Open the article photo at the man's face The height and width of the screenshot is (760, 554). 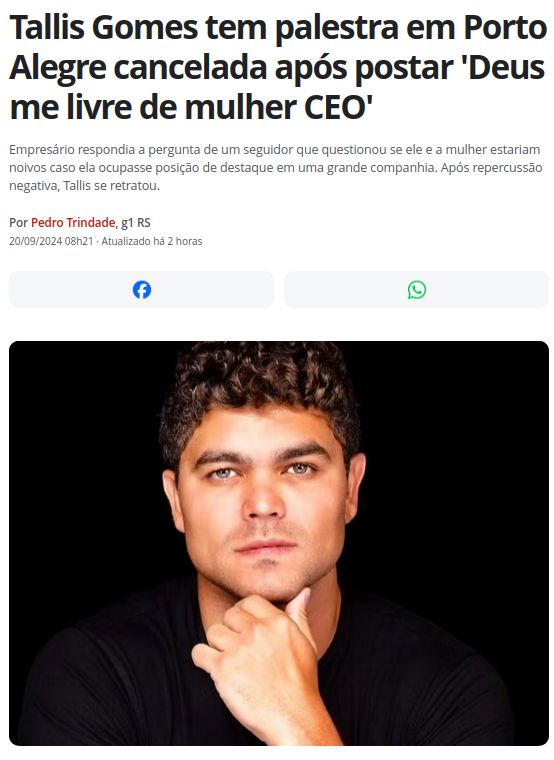point(263,499)
